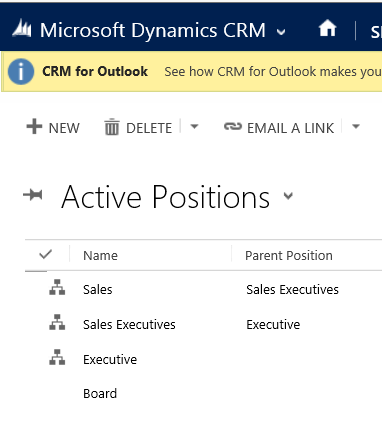Open the Microsoft Dynamics CRM navigation dropdown
Image resolution: width=382 pixels, height=432 pixels.
[281, 32]
